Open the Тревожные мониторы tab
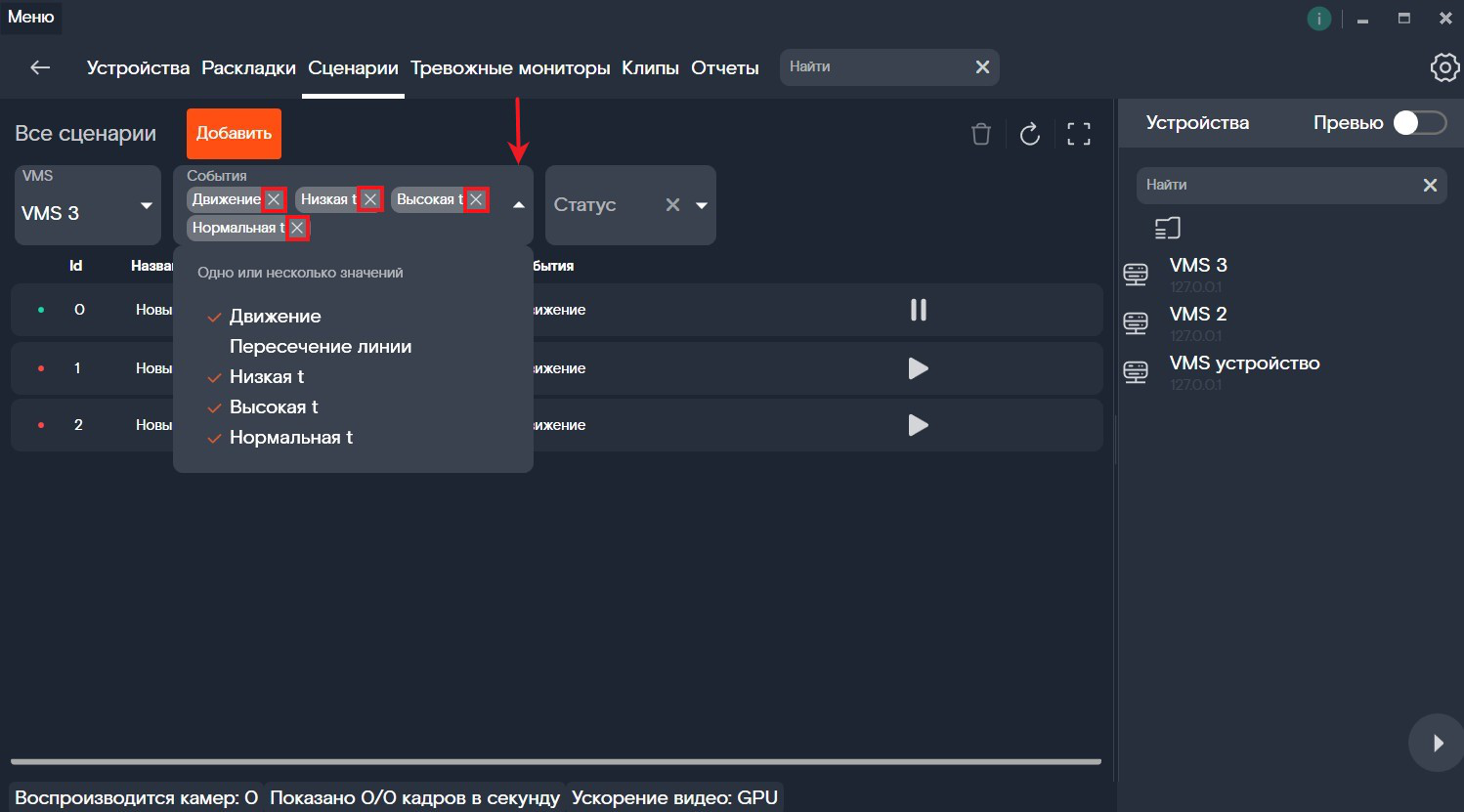The width and height of the screenshot is (1464, 812). (x=510, y=67)
